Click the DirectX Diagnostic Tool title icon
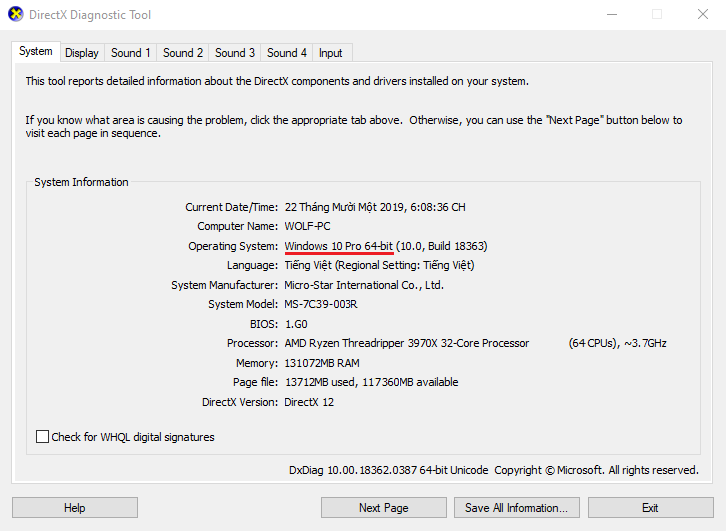The width and height of the screenshot is (726, 531). coord(16,14)
